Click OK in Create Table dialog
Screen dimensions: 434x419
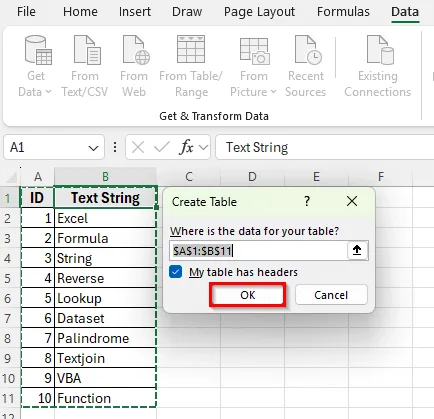coord(248,295)
